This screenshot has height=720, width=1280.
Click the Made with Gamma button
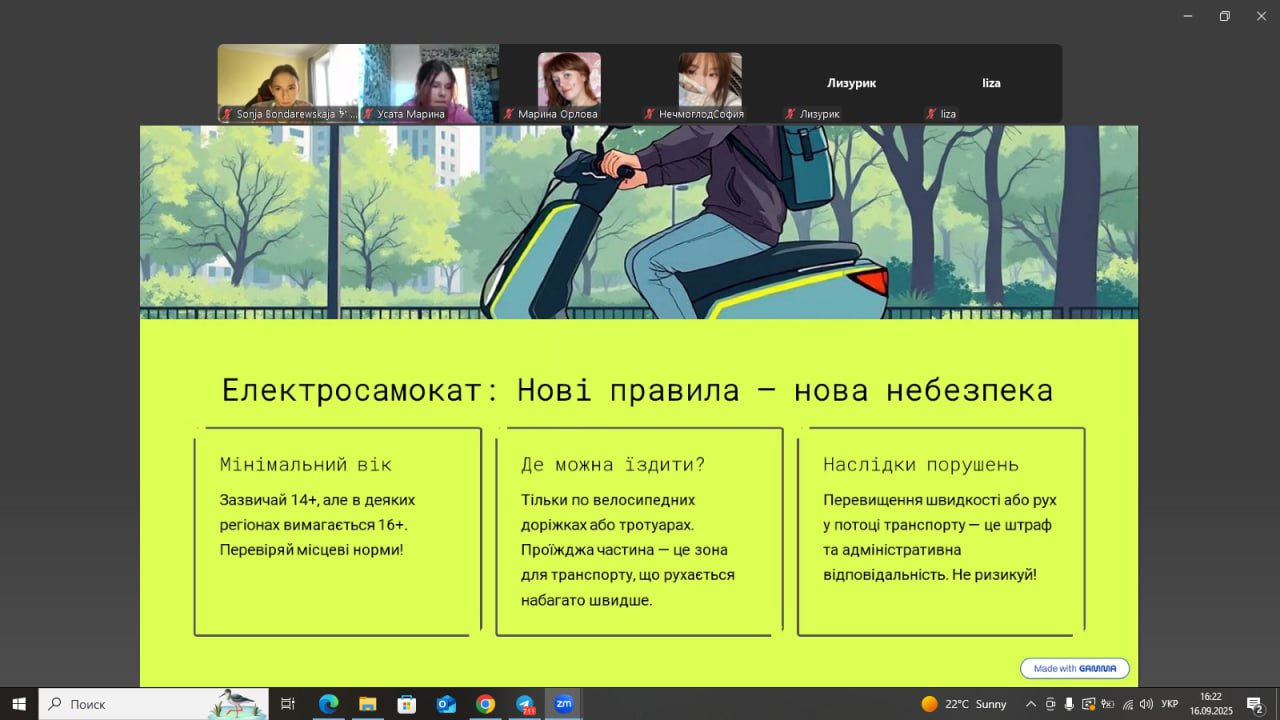click(1074, 668)
